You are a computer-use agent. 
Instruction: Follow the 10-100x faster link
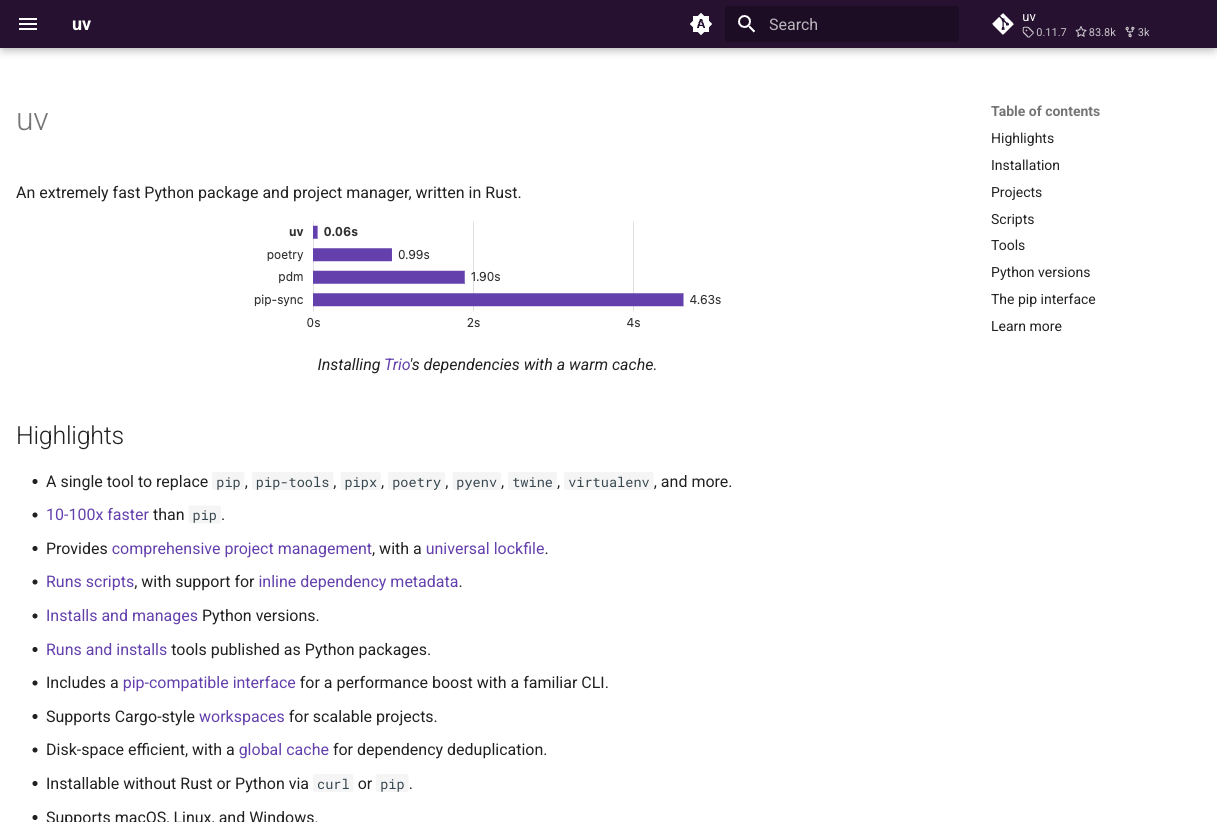pyautogui.click(x=97, y=515)
